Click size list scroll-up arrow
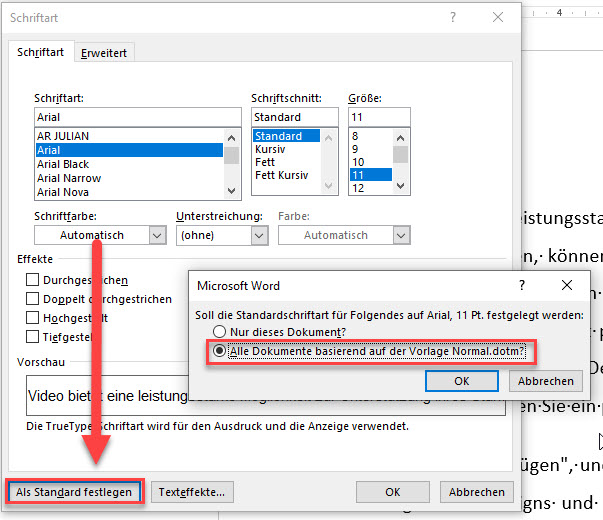 [x=400, y=138]
